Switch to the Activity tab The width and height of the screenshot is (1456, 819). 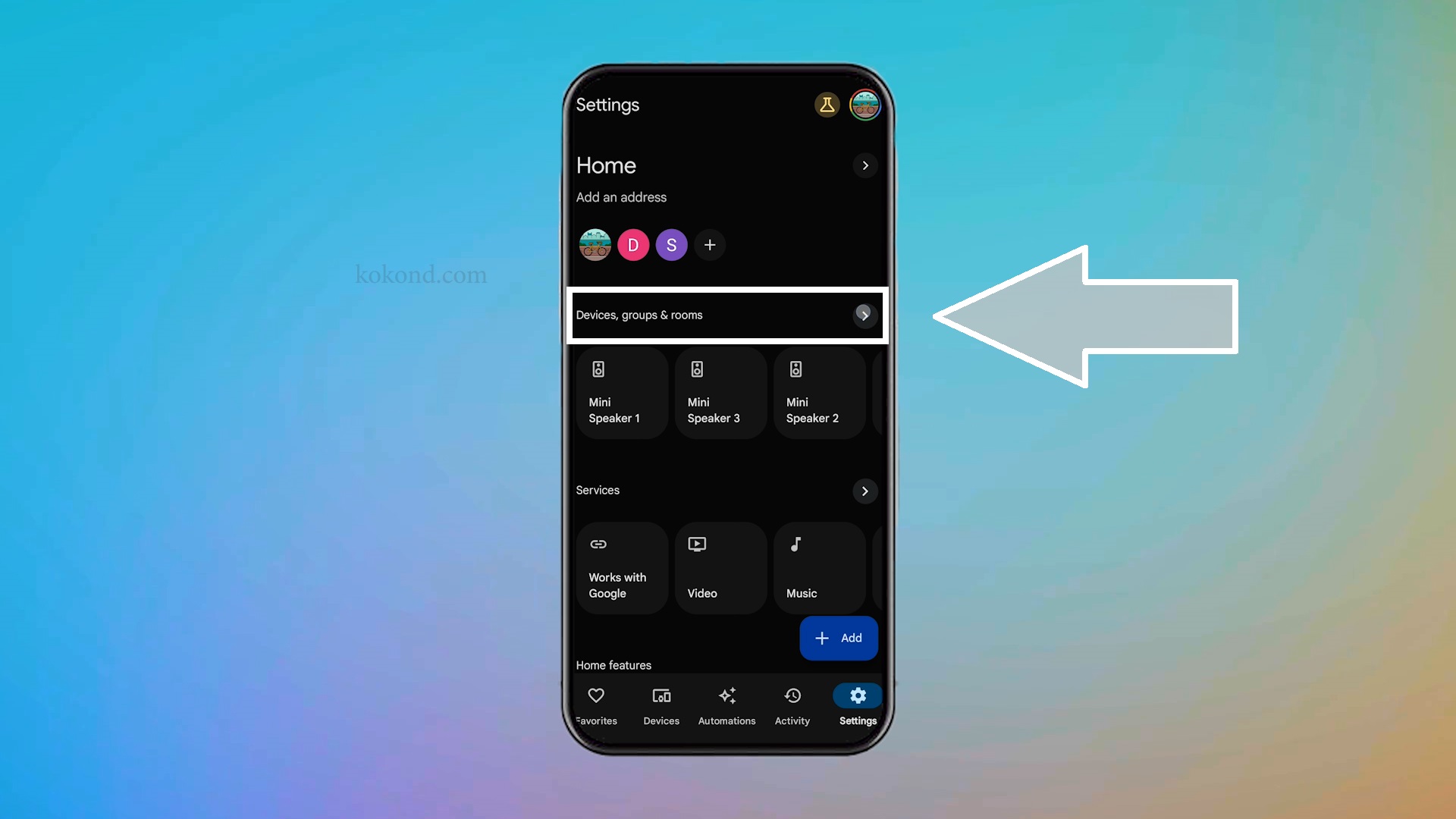click(x=792, y=705)
